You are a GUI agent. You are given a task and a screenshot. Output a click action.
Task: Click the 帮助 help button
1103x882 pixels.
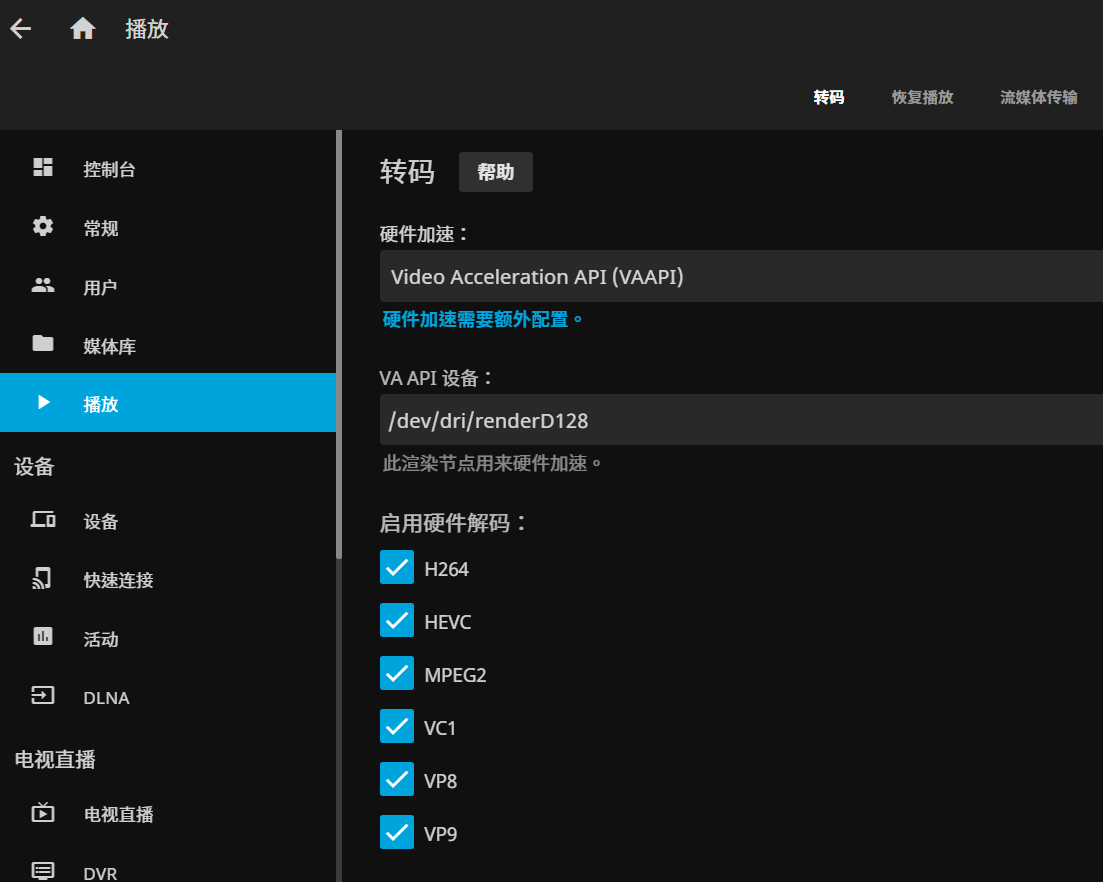[496, 172]
